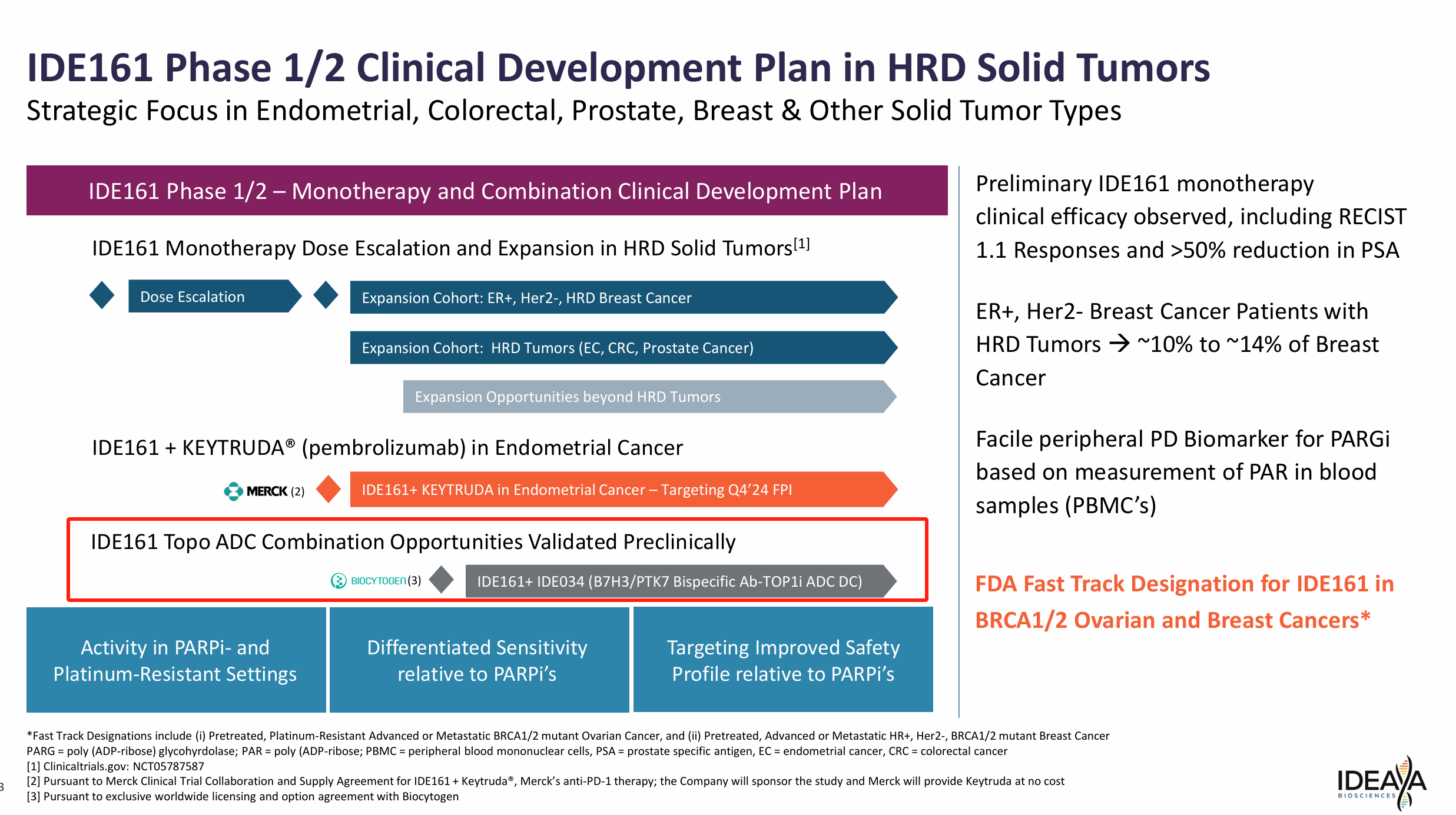
Task: Click the 'Facile peripheral PD Biomarker for PARGi' paragraph
Action: 1182,472
